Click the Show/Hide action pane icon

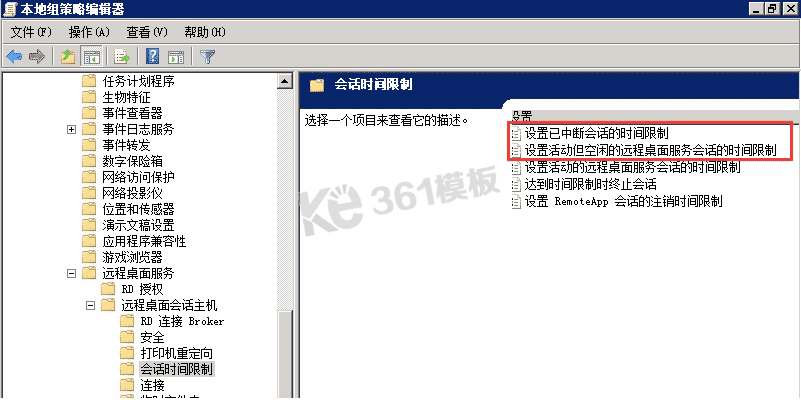pyautogui.click(x=176, y=57)
